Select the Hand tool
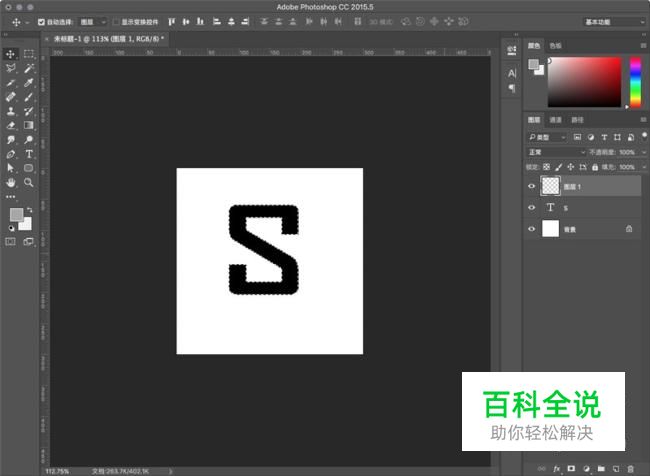Viewport: 650px width, 476px height. [11, 182]
